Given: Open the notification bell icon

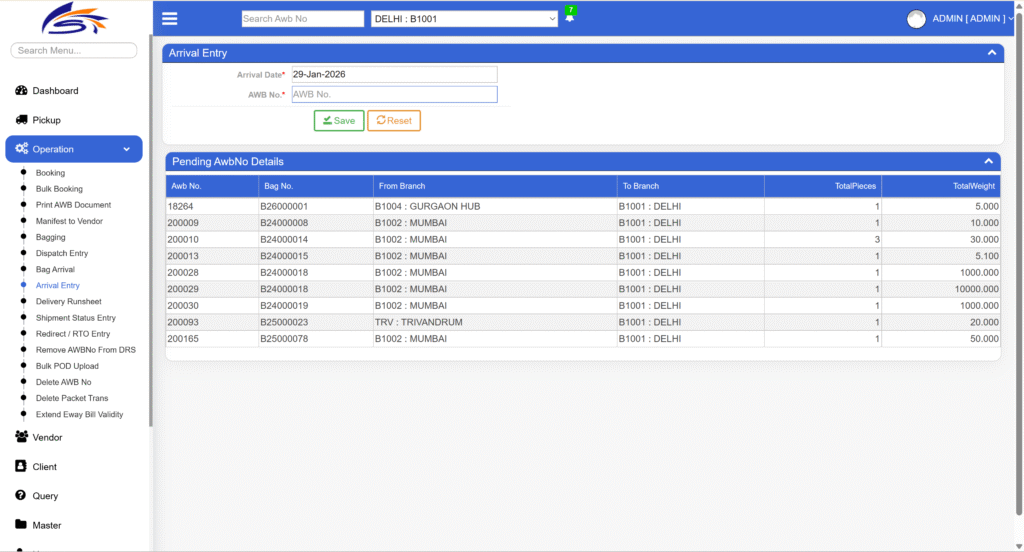Looking at the screenshot, I should coord(570,18).
